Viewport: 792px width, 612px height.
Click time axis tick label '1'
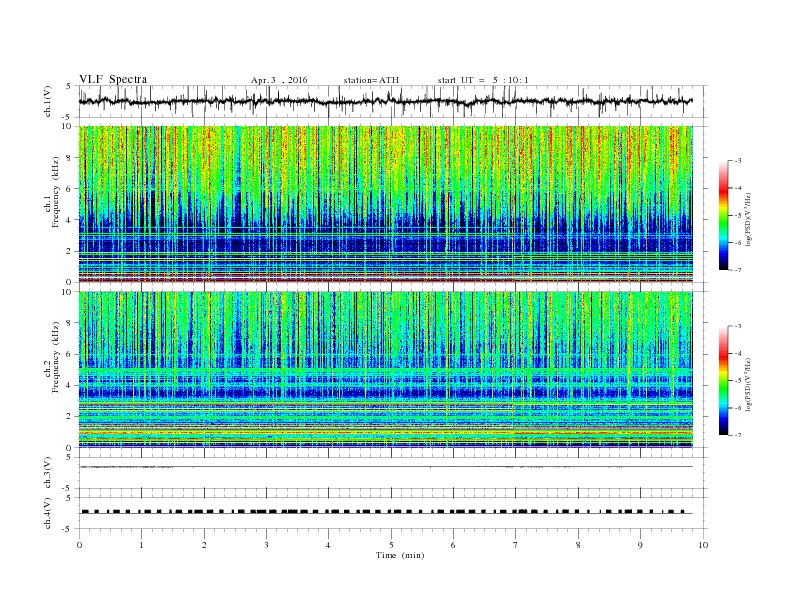141,545
